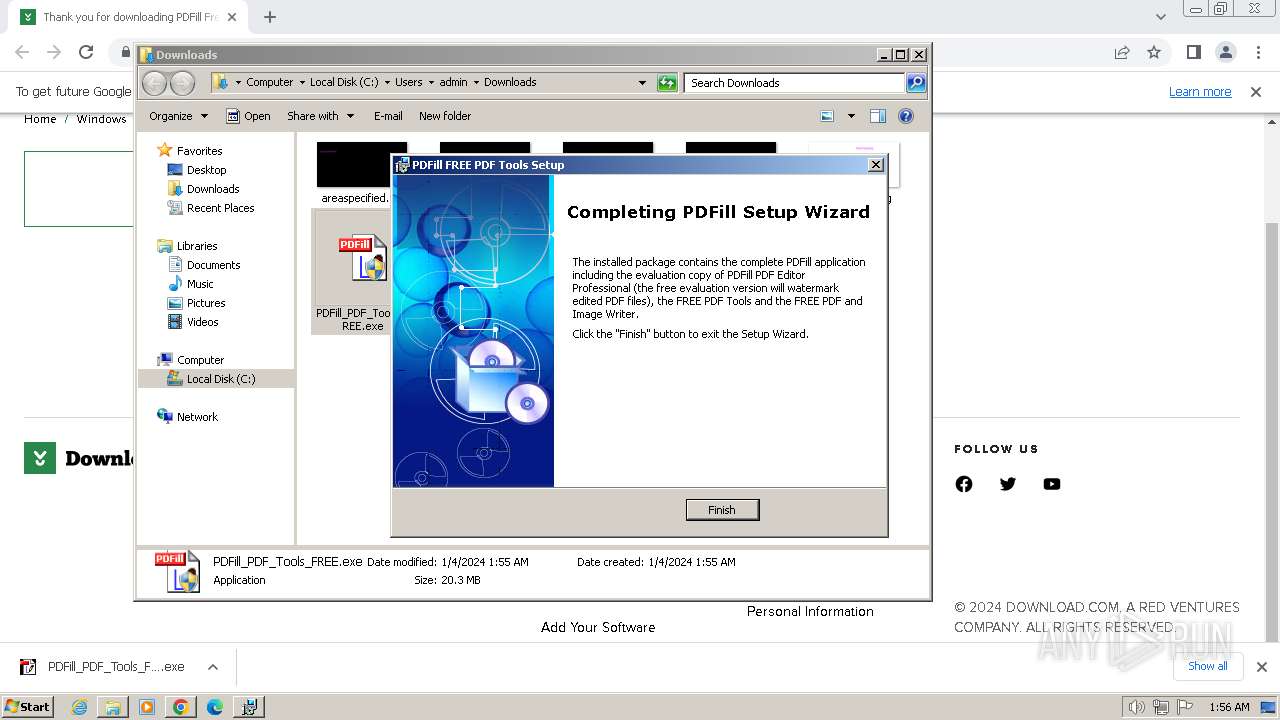Screen dimensions: 1280x720
Task: Click the Explorer forward navigation arrow
Action: pyautogui.click(x=182, y=83)
